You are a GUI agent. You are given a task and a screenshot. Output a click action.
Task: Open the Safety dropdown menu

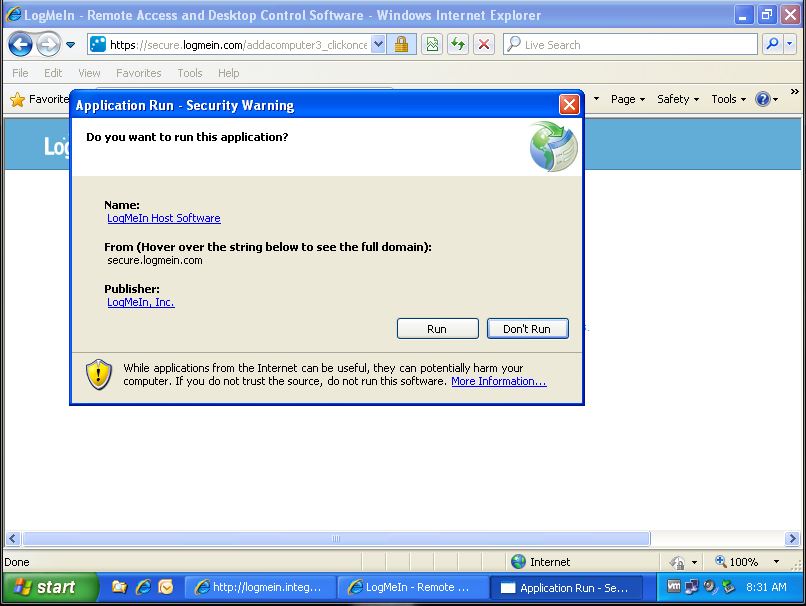click(678, 99)
